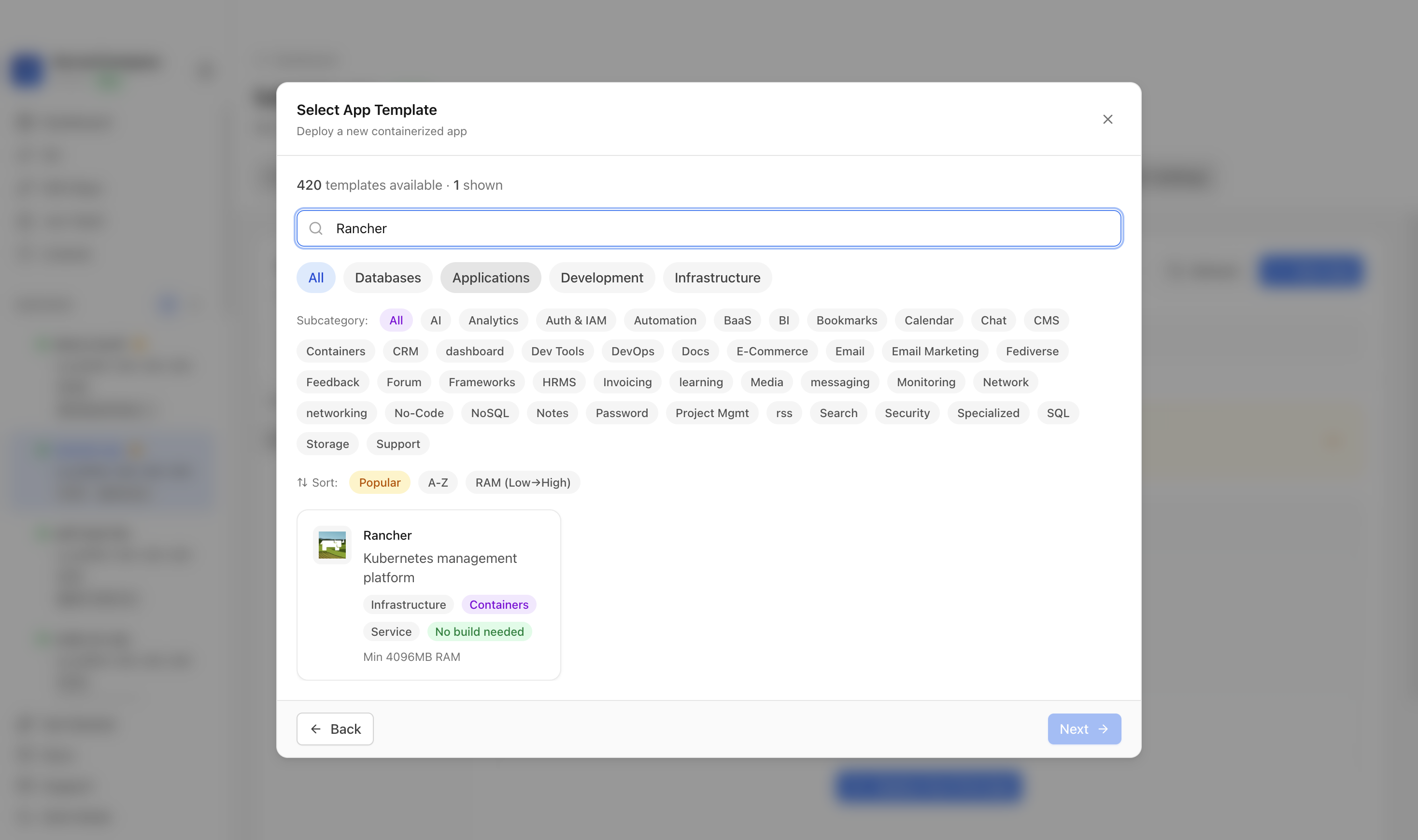This screenshot has width=1418, height=840.
Task: Select the All subcategory chip
Action: (397, 321)
